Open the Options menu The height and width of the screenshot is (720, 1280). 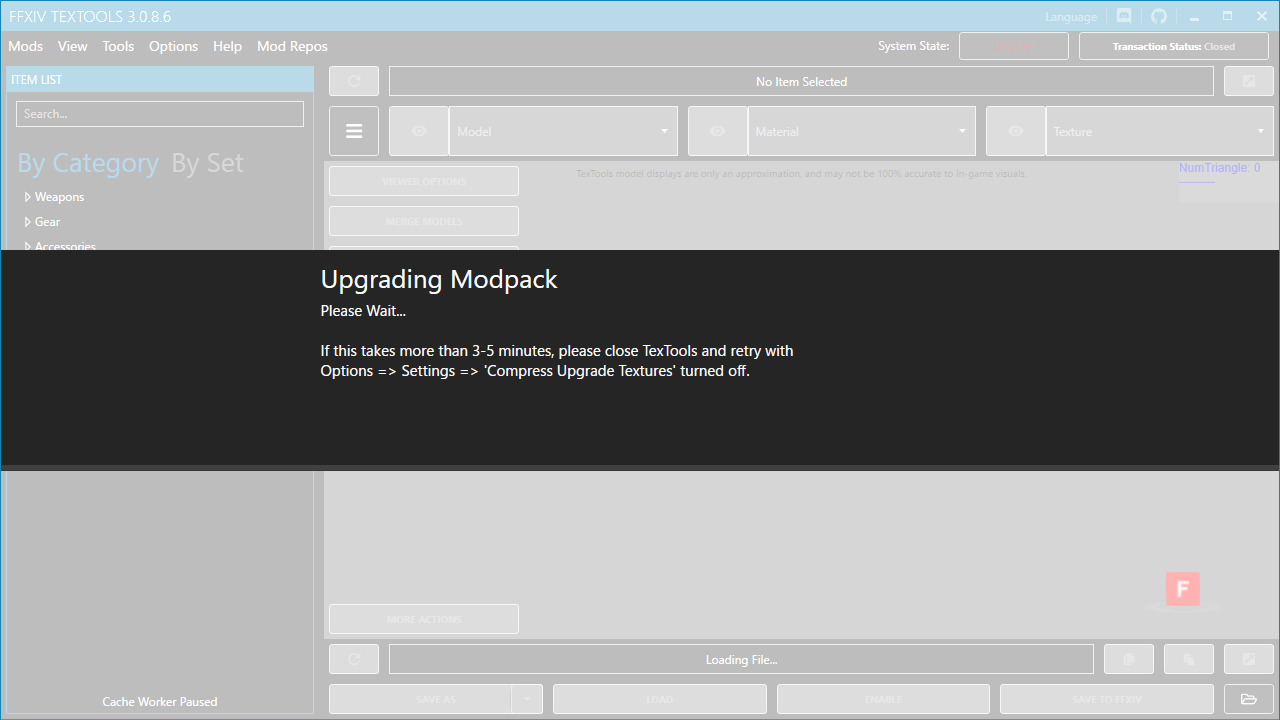(x=173, y=46)
